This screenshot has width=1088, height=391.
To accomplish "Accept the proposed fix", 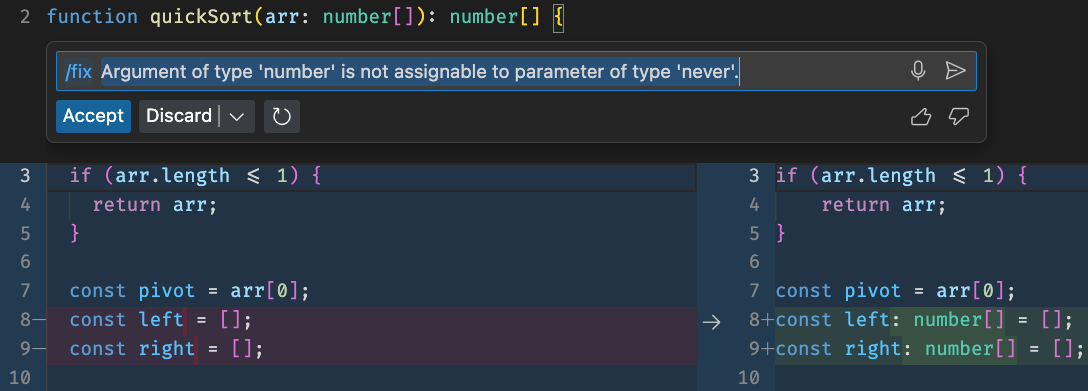I will (93, 116).
